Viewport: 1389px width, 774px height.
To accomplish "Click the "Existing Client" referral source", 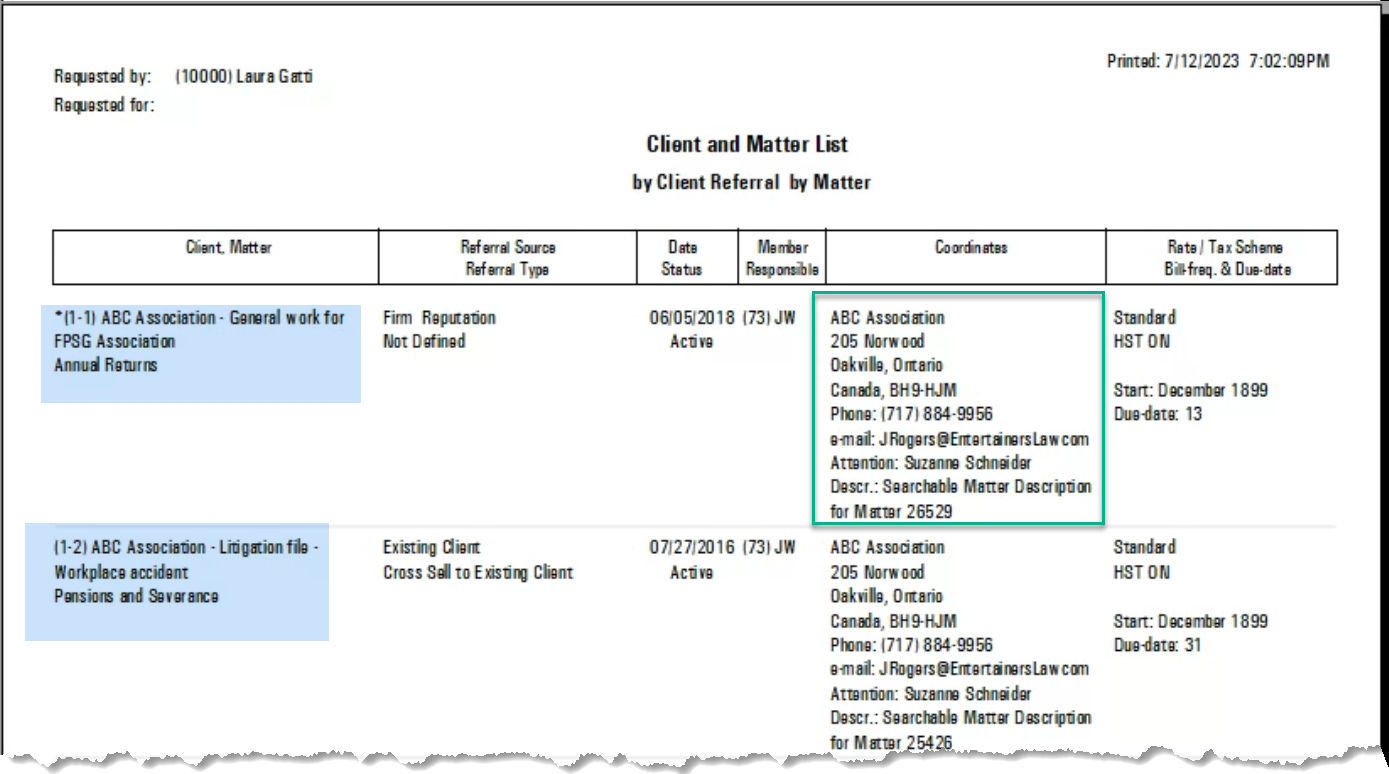I will [x=432, y=548].
